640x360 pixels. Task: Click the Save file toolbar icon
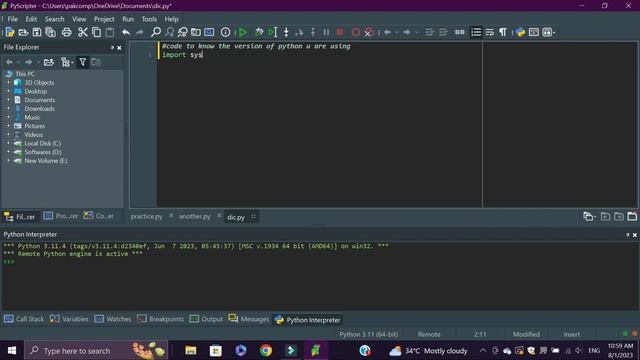tap(37, 32)
